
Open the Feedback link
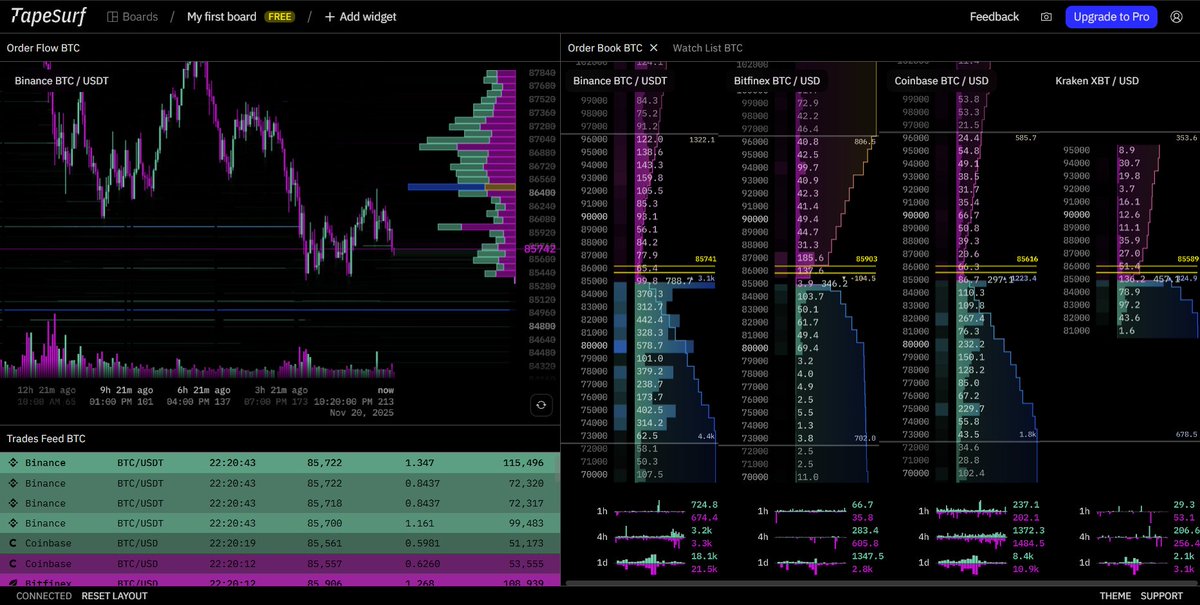click(994, 17)
